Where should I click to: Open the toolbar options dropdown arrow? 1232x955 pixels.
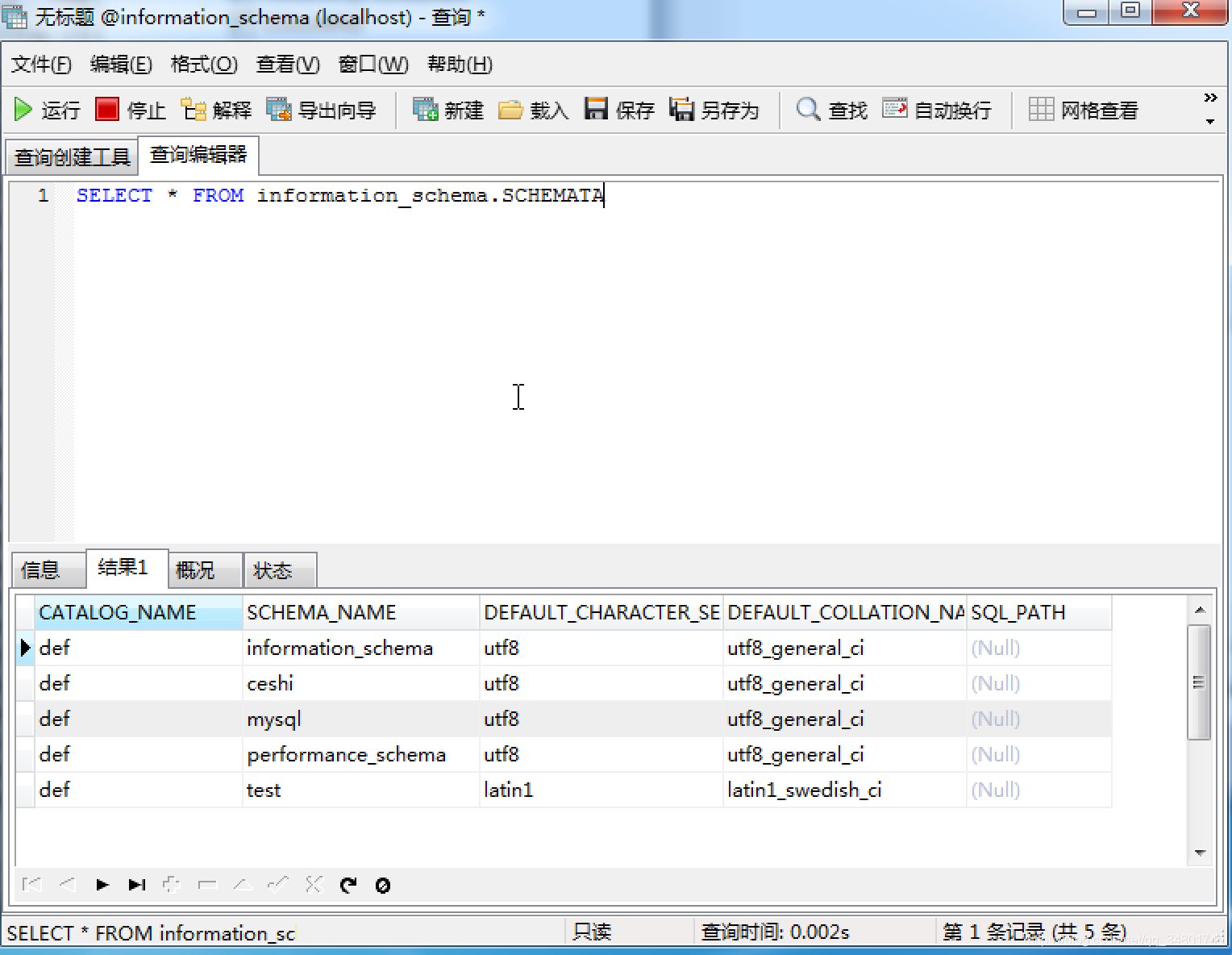coord(1210,122)
